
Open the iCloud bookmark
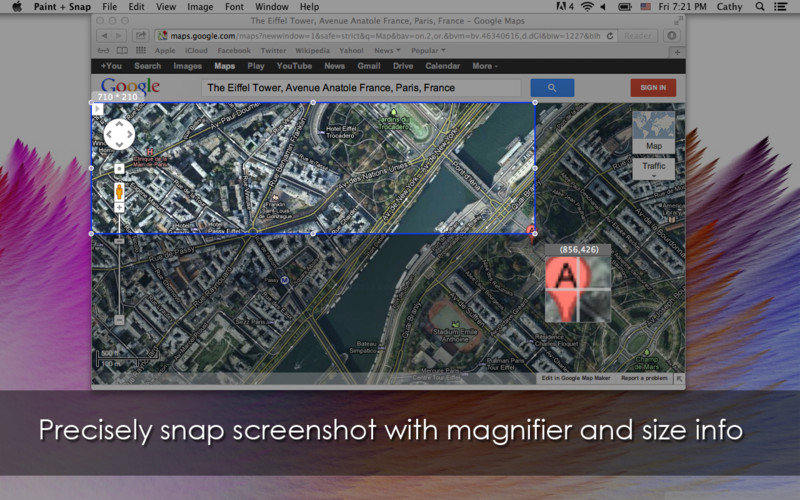[196, 51]
